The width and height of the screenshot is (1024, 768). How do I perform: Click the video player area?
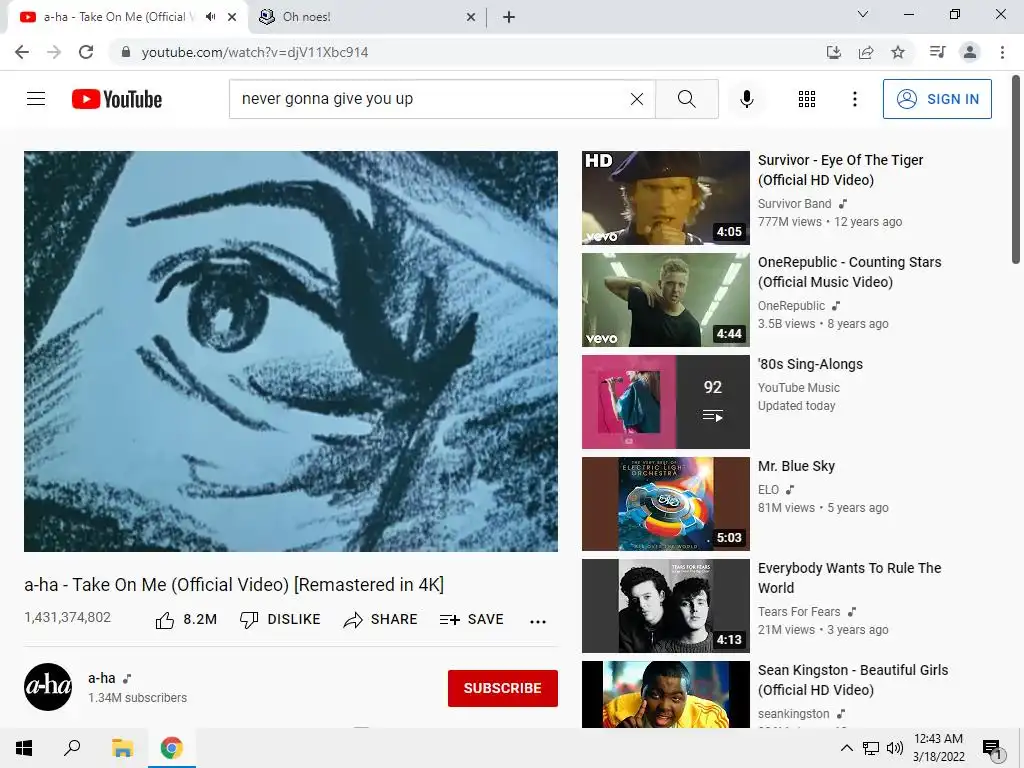pos(291,351)
